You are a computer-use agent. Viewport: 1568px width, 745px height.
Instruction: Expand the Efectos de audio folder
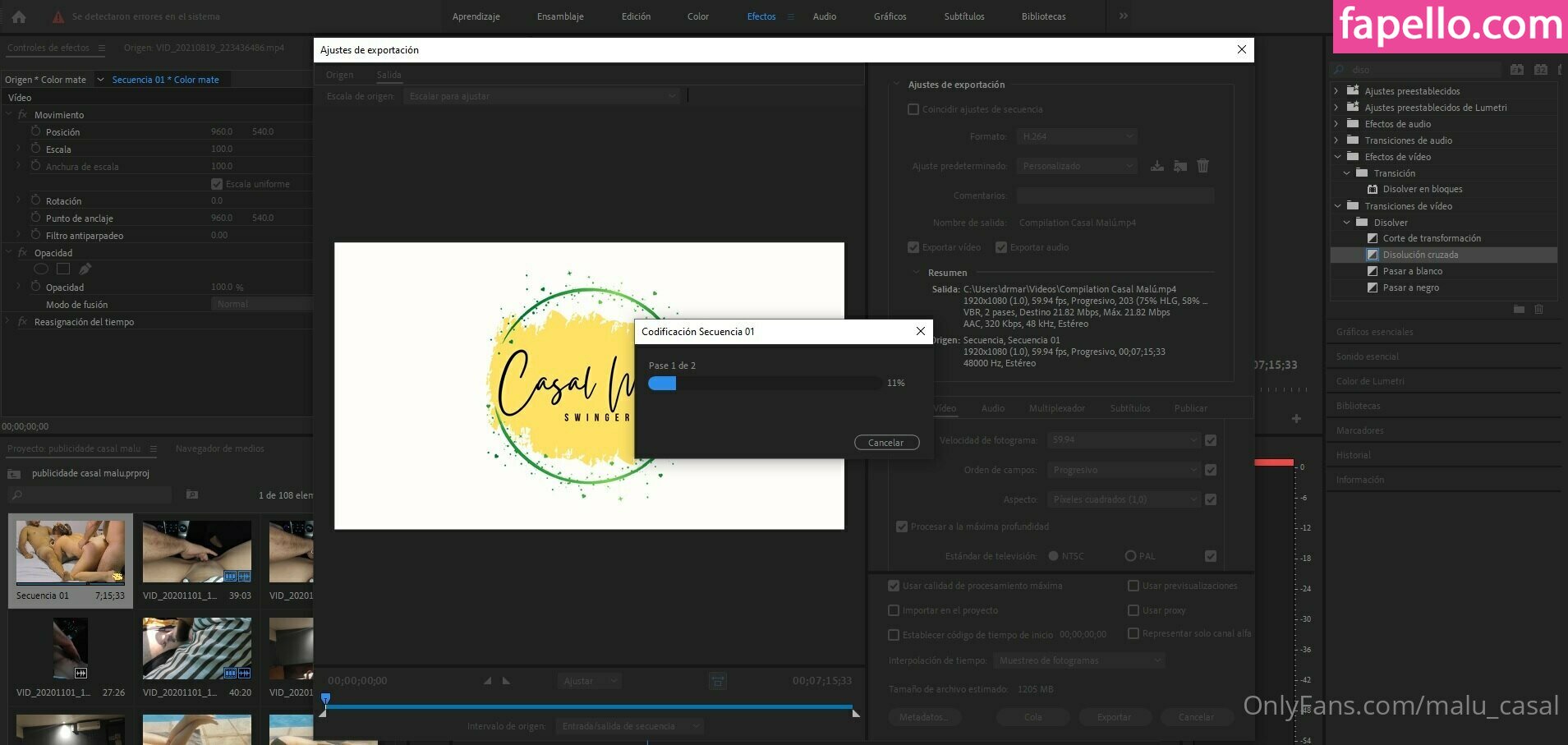(x=1336, y=124)
